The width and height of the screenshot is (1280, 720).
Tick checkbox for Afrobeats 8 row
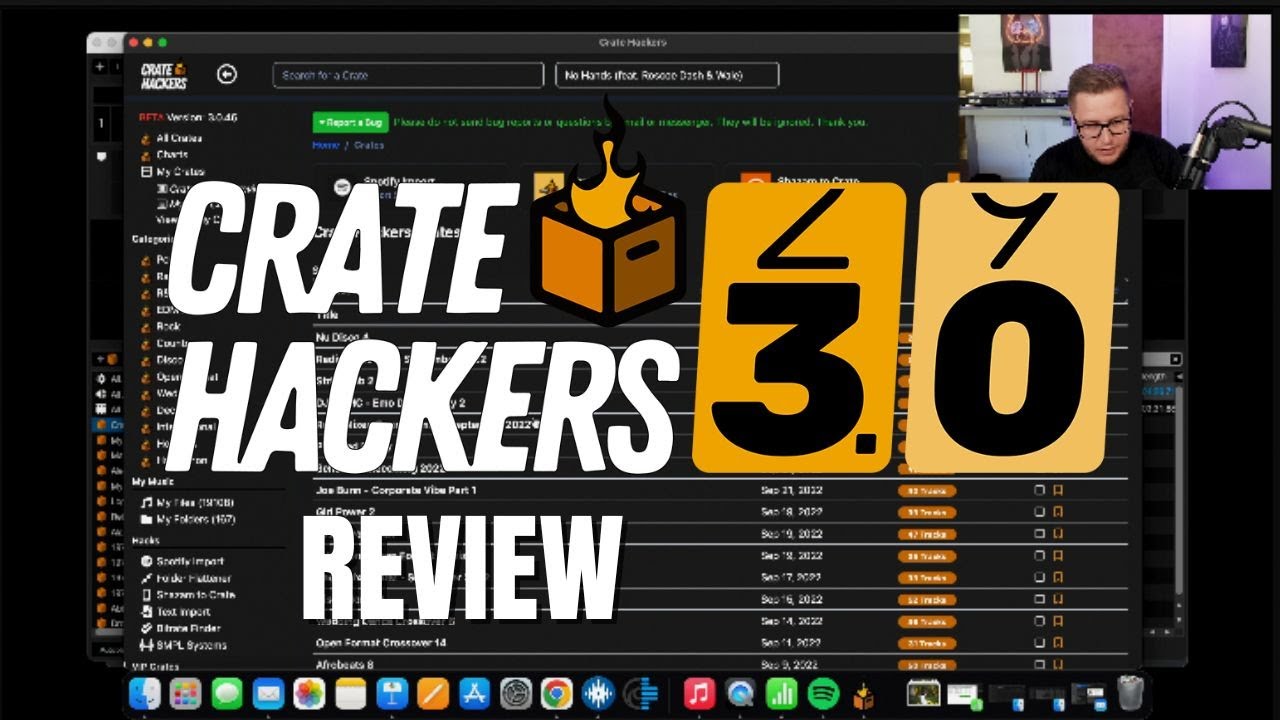click(1040, 665)
